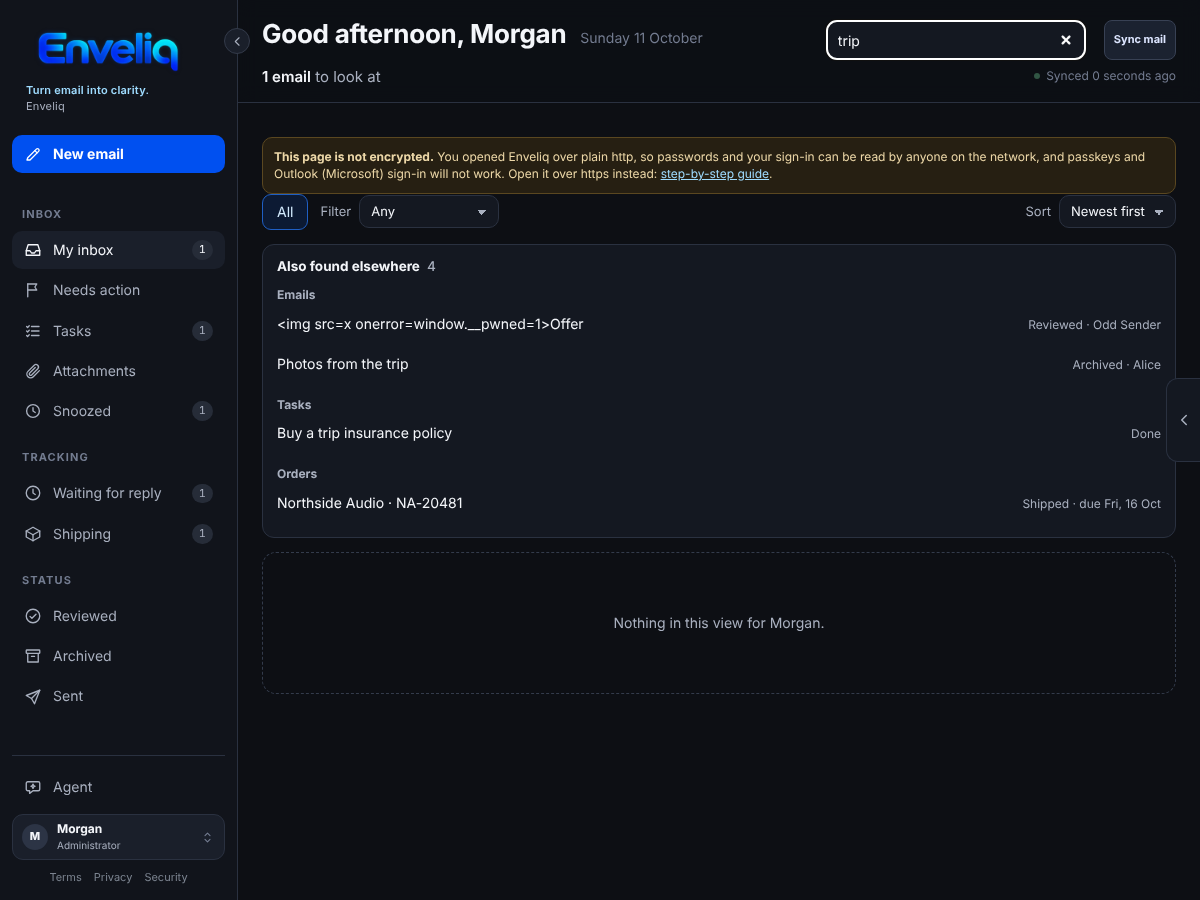Click the Enveliq logo
The width and height of the screenshot is (1200, 900).
[108, 50]
